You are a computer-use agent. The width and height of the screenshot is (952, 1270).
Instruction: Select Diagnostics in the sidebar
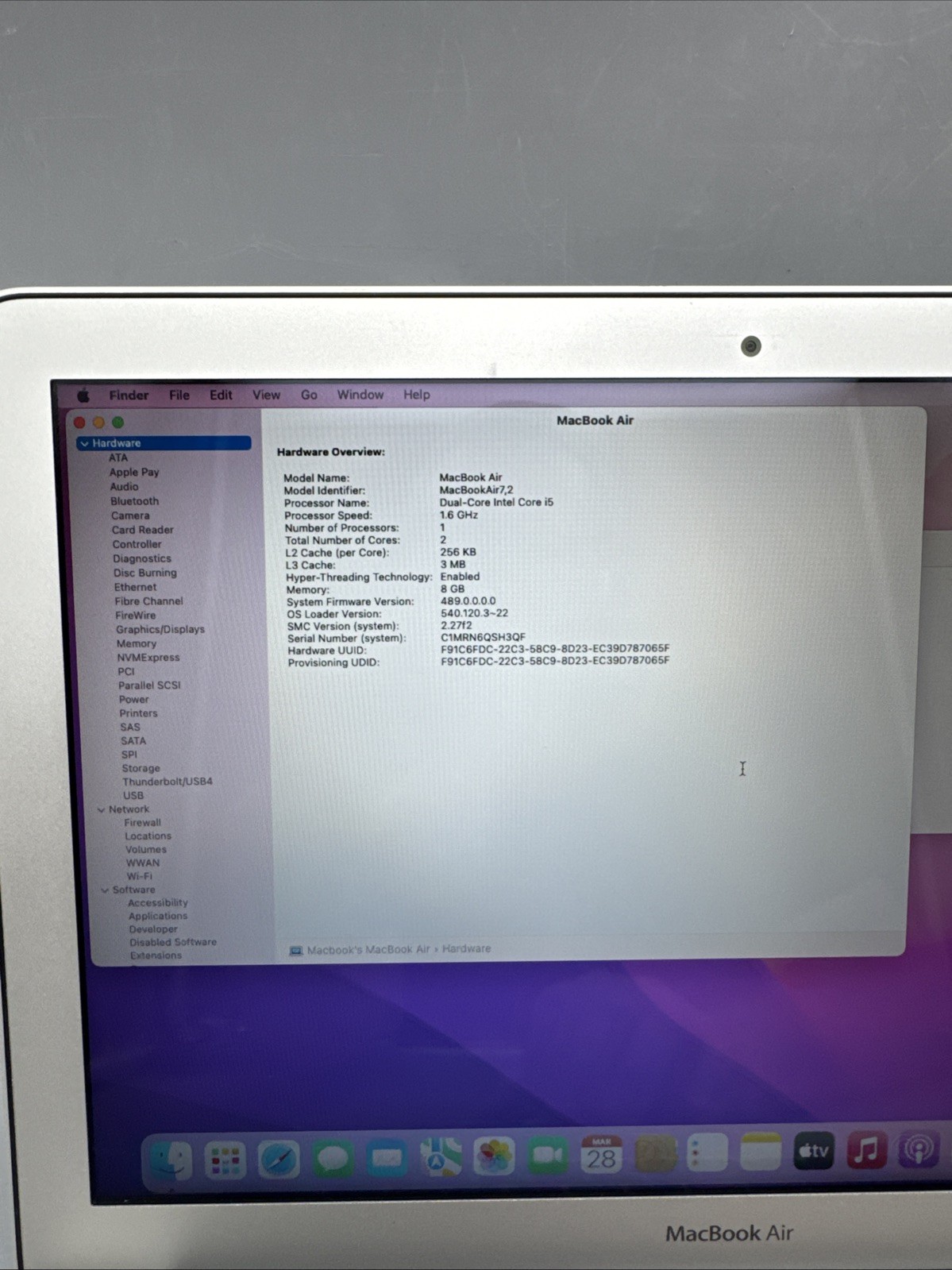[142, 558]
